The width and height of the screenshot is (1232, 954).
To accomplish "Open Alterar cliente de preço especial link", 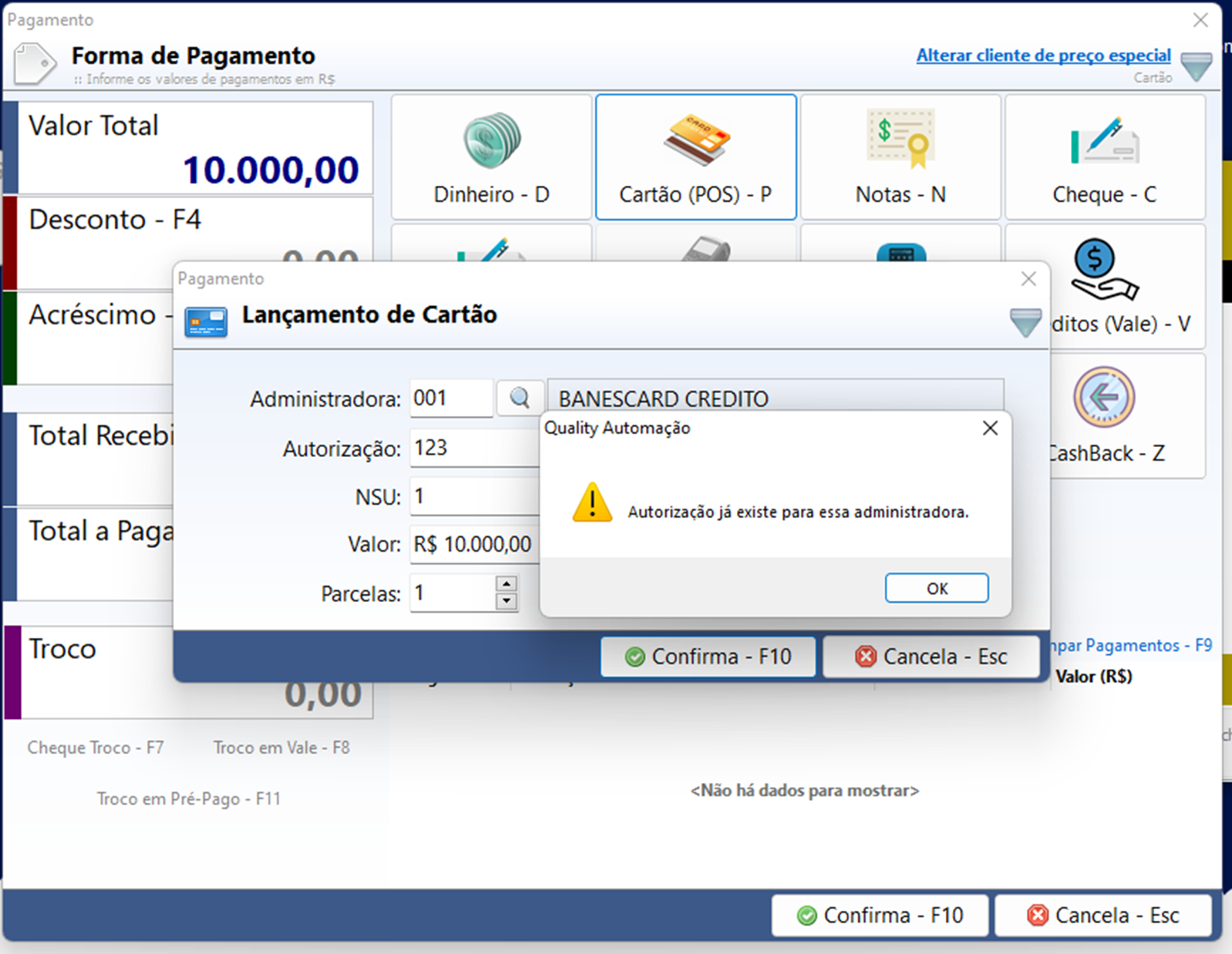I will pos(1043,55).
